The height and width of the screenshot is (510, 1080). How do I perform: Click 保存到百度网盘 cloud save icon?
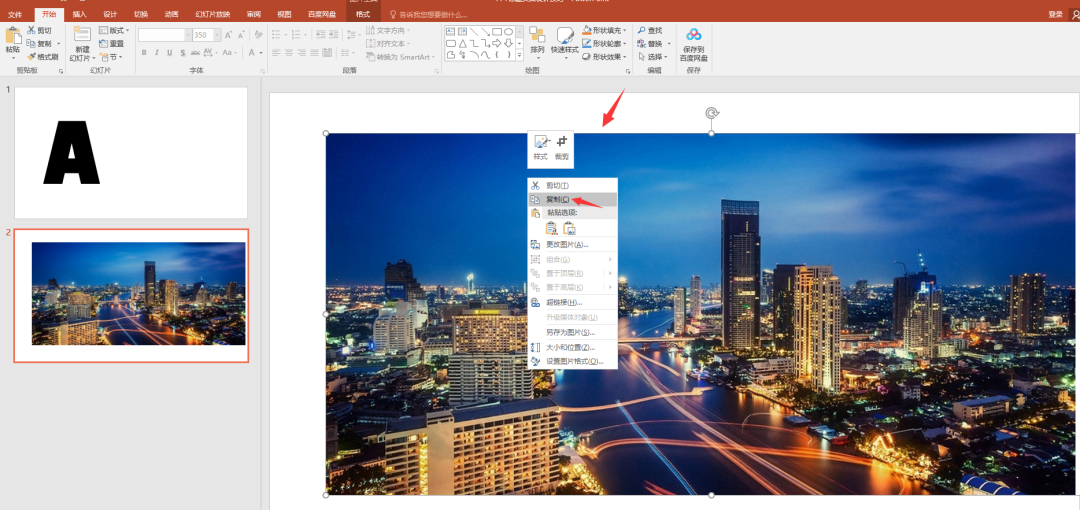tap(694, 36)
